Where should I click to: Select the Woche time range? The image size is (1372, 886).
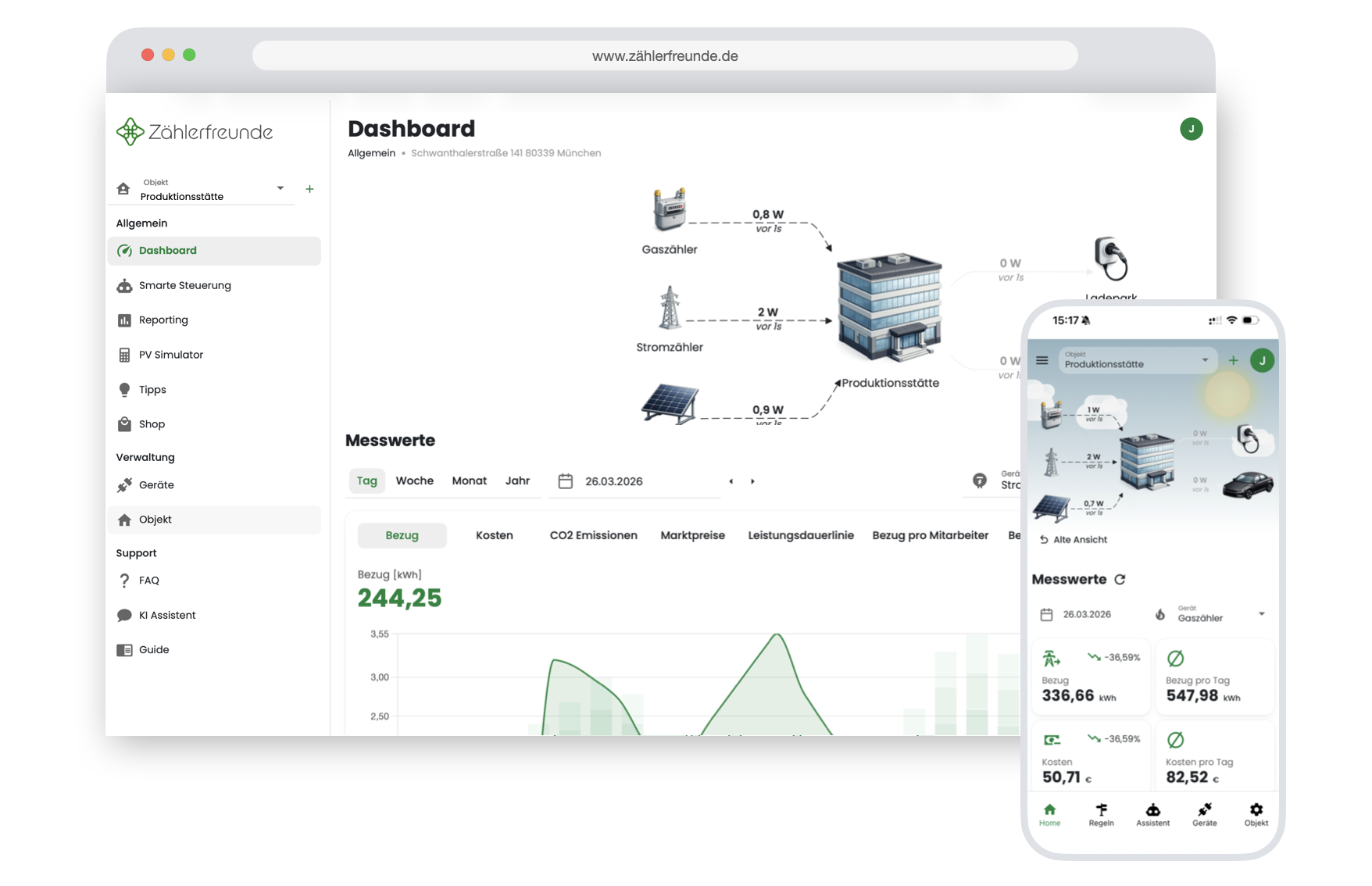tap(415, 481)
